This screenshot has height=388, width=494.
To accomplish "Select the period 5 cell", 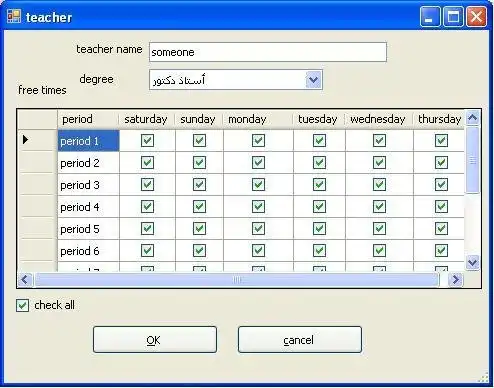I will tap(88, 229).
